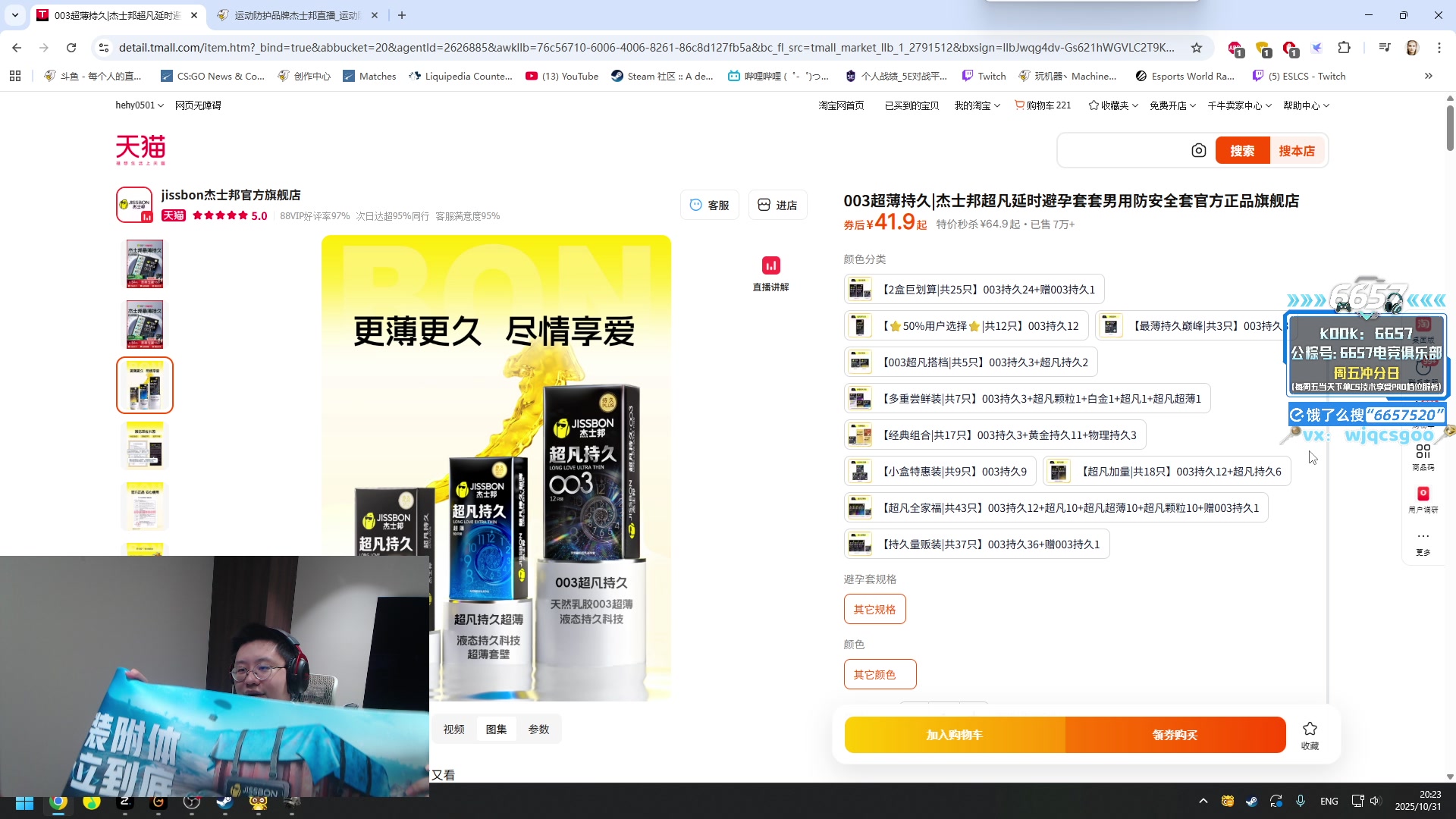
Task: Switch to the 参数 tab
Action: (539, 729)
